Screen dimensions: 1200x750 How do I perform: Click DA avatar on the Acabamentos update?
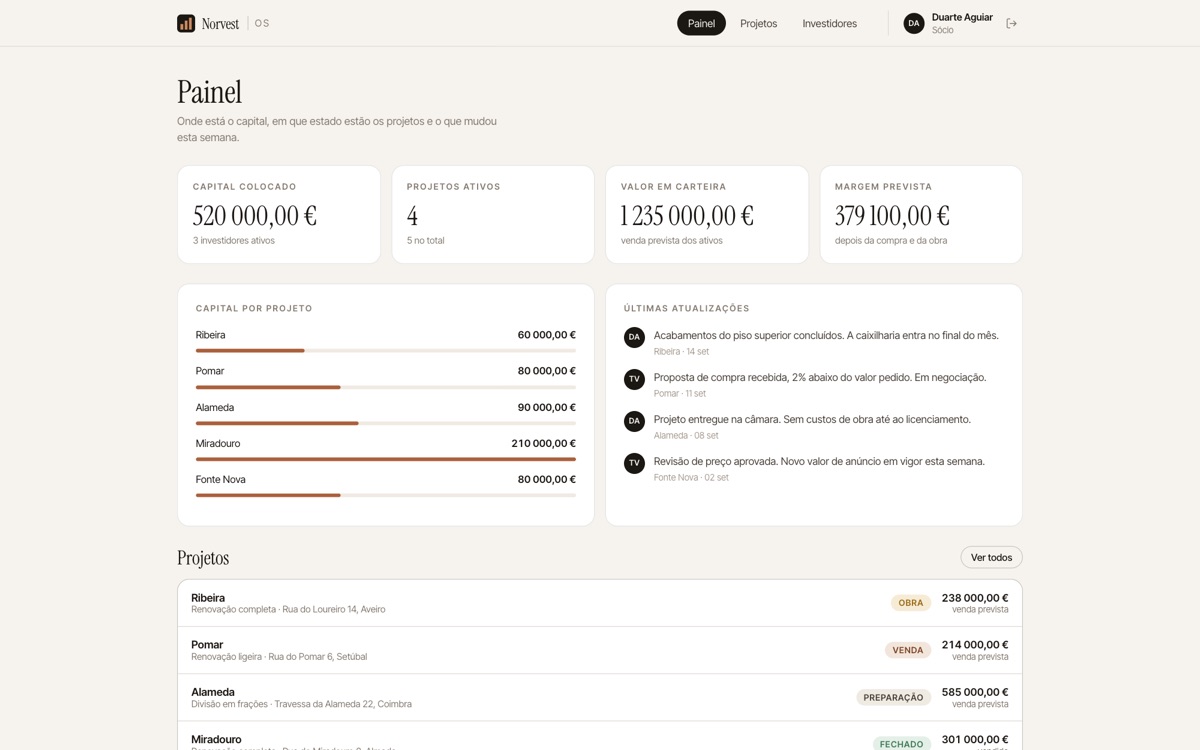(x=634, y=337)
